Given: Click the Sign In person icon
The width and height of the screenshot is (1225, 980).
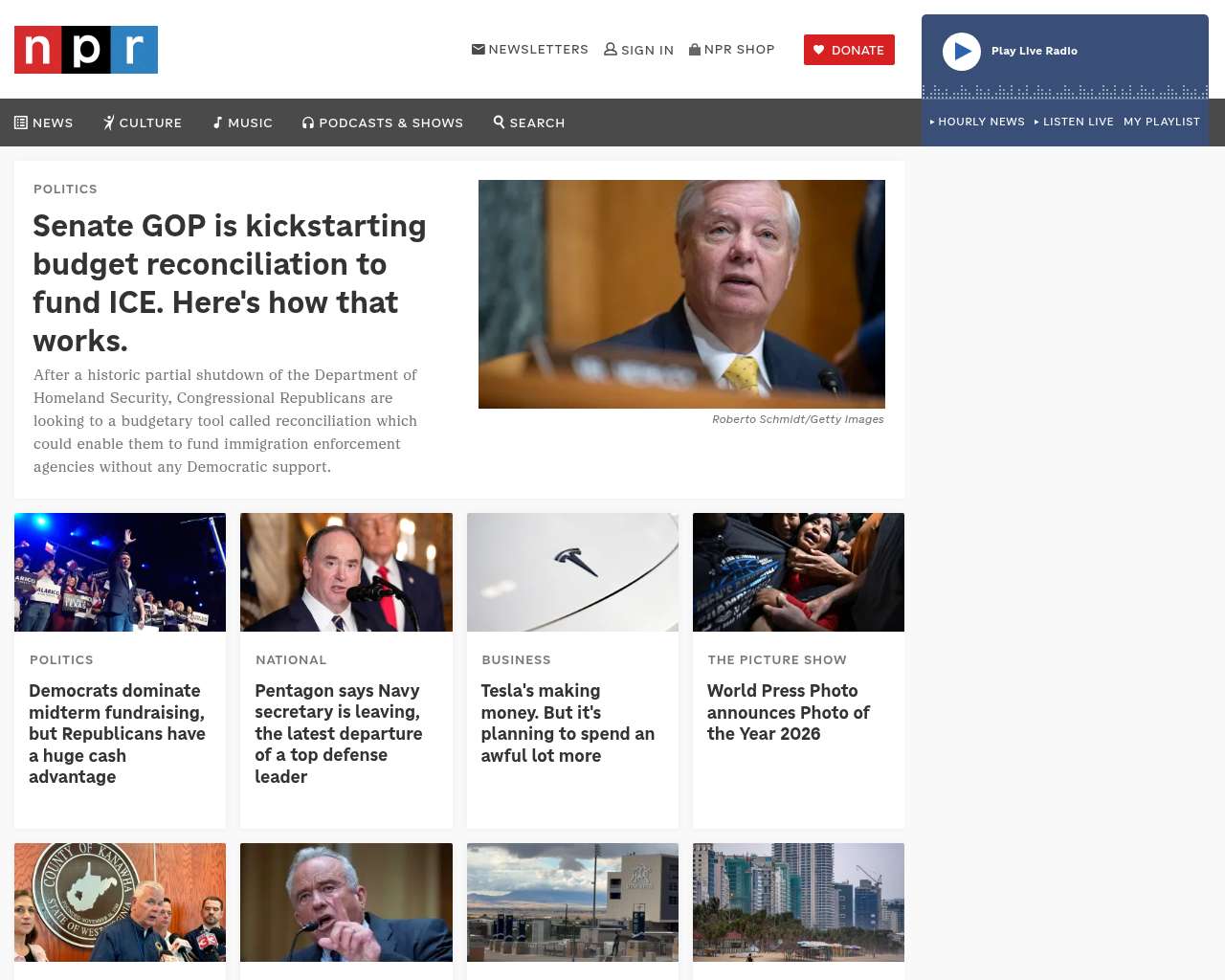Looking at the screenshot, I should point(611,49).
